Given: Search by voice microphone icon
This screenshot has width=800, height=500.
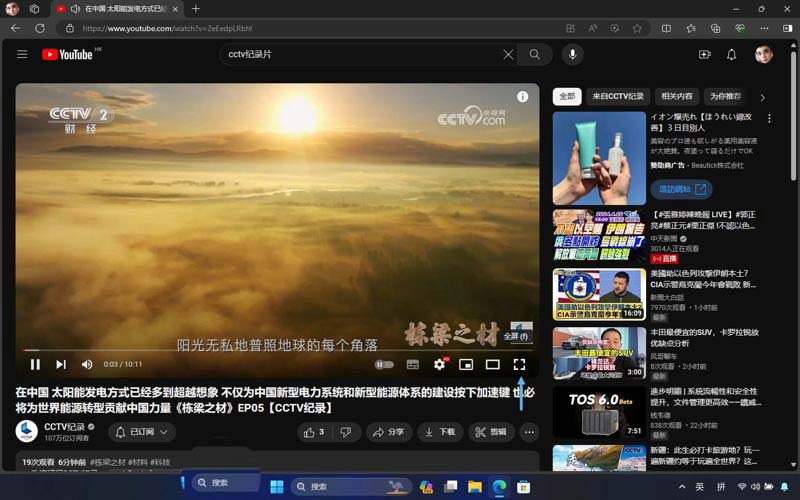Looking at the screenshot, I should point(573,54).
